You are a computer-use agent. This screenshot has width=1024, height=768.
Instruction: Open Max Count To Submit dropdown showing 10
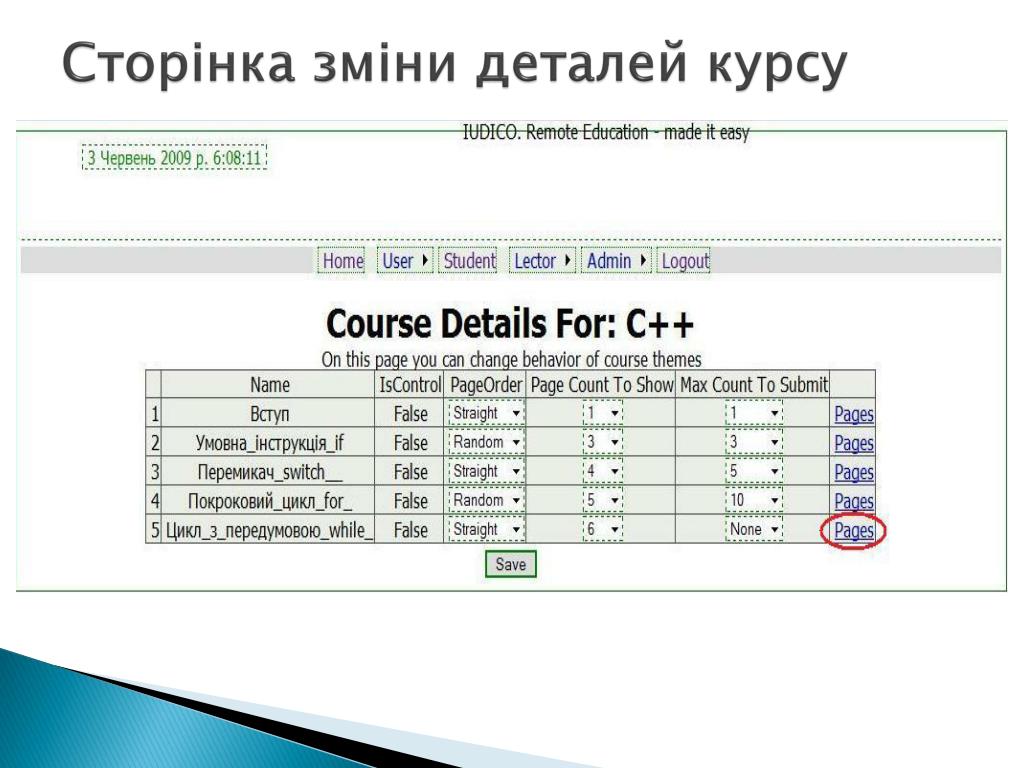754,500
